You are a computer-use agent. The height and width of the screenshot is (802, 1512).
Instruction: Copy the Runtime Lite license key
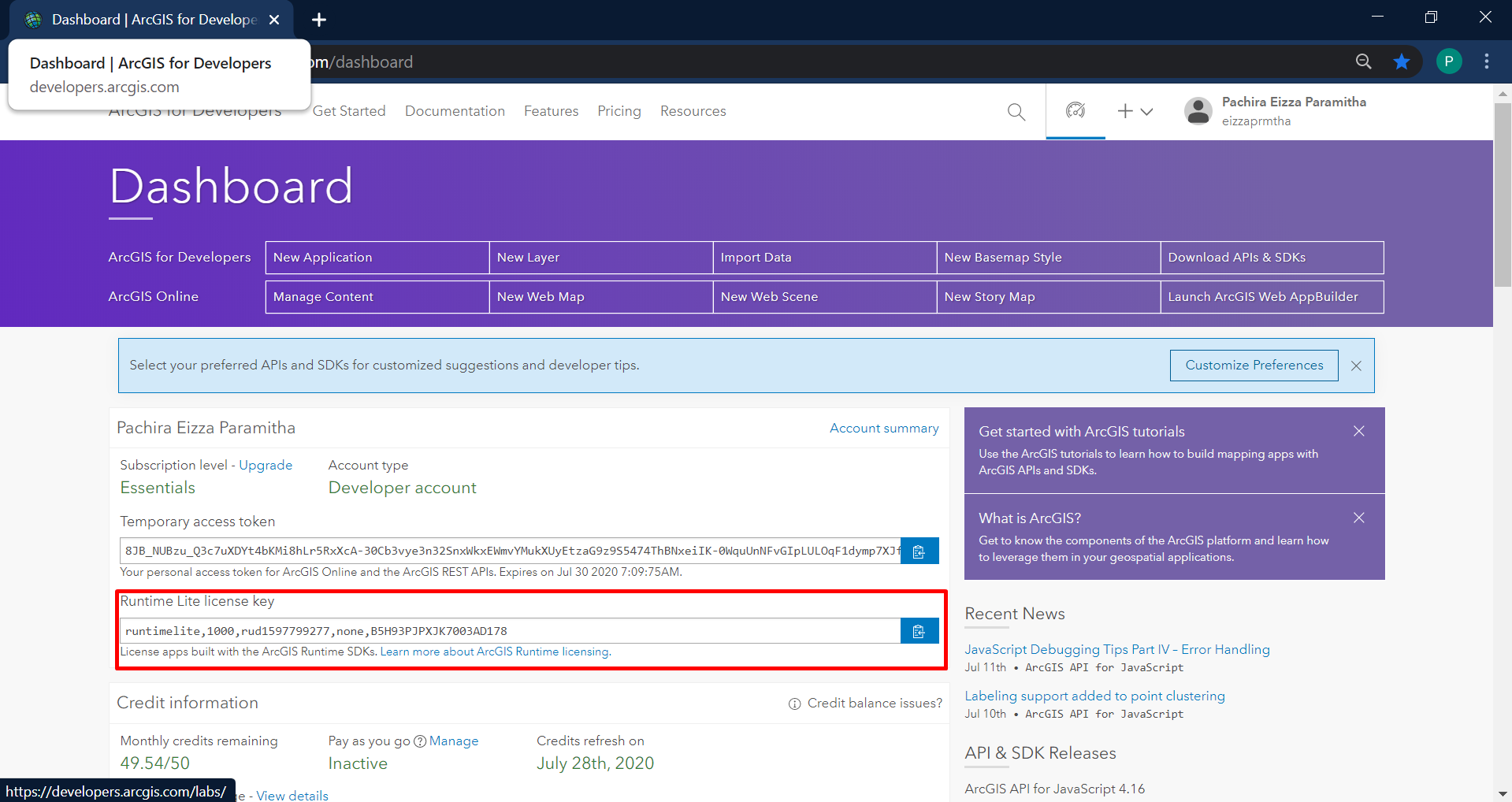(x=919, y=631)
